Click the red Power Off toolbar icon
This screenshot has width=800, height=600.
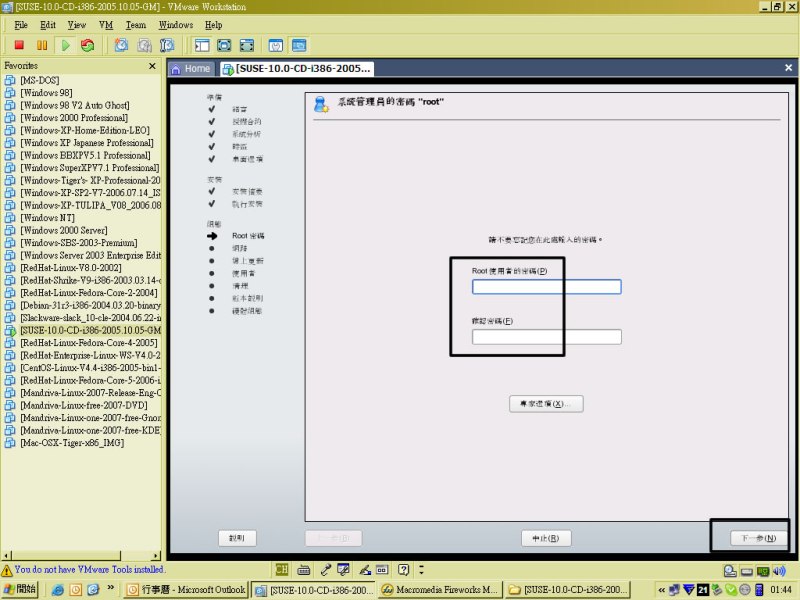tap(19, 45)
